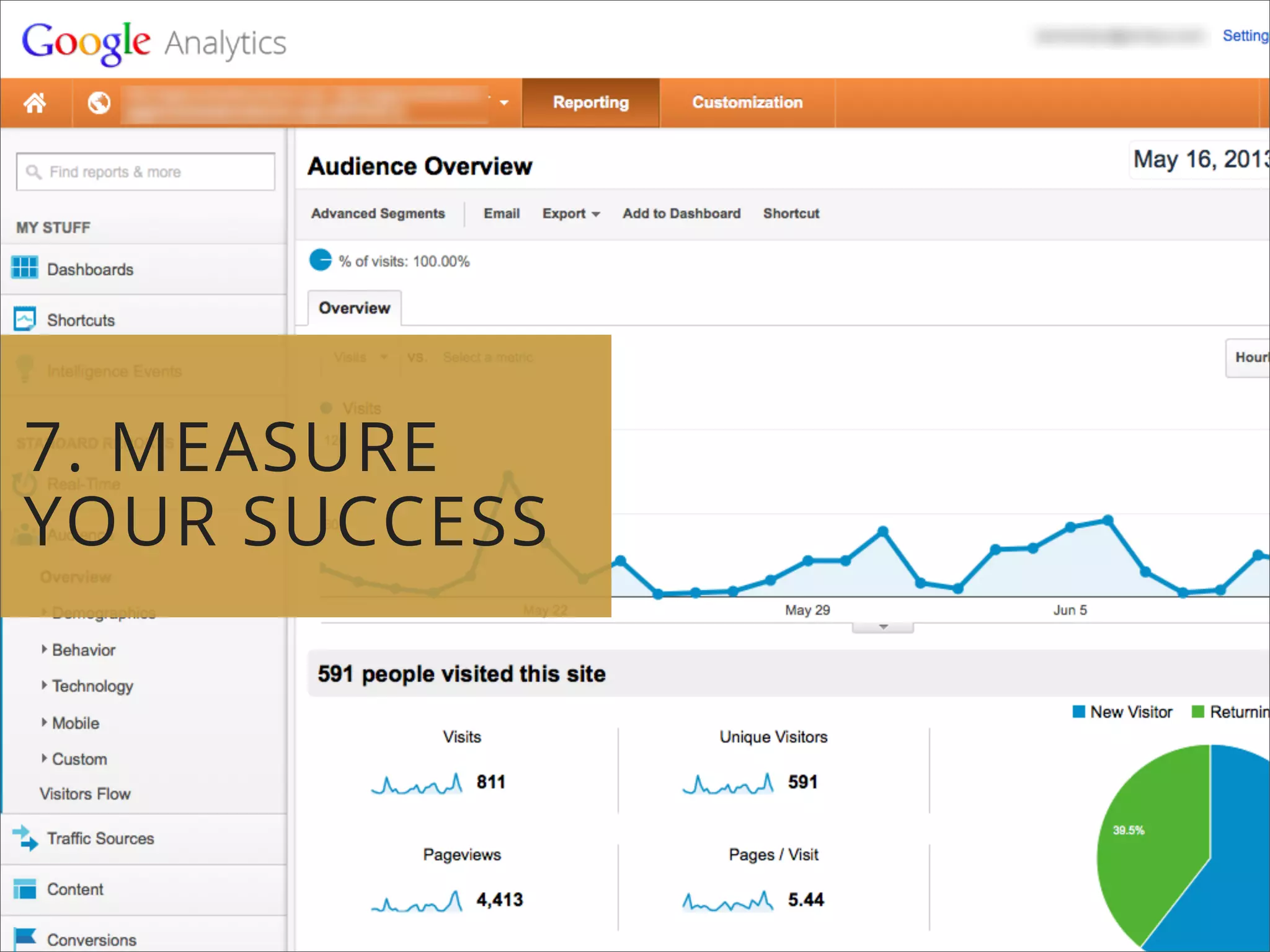Screen dimensions: 1270x952
Task: Click the Dashboards grid icon
Action: [25, 268]
